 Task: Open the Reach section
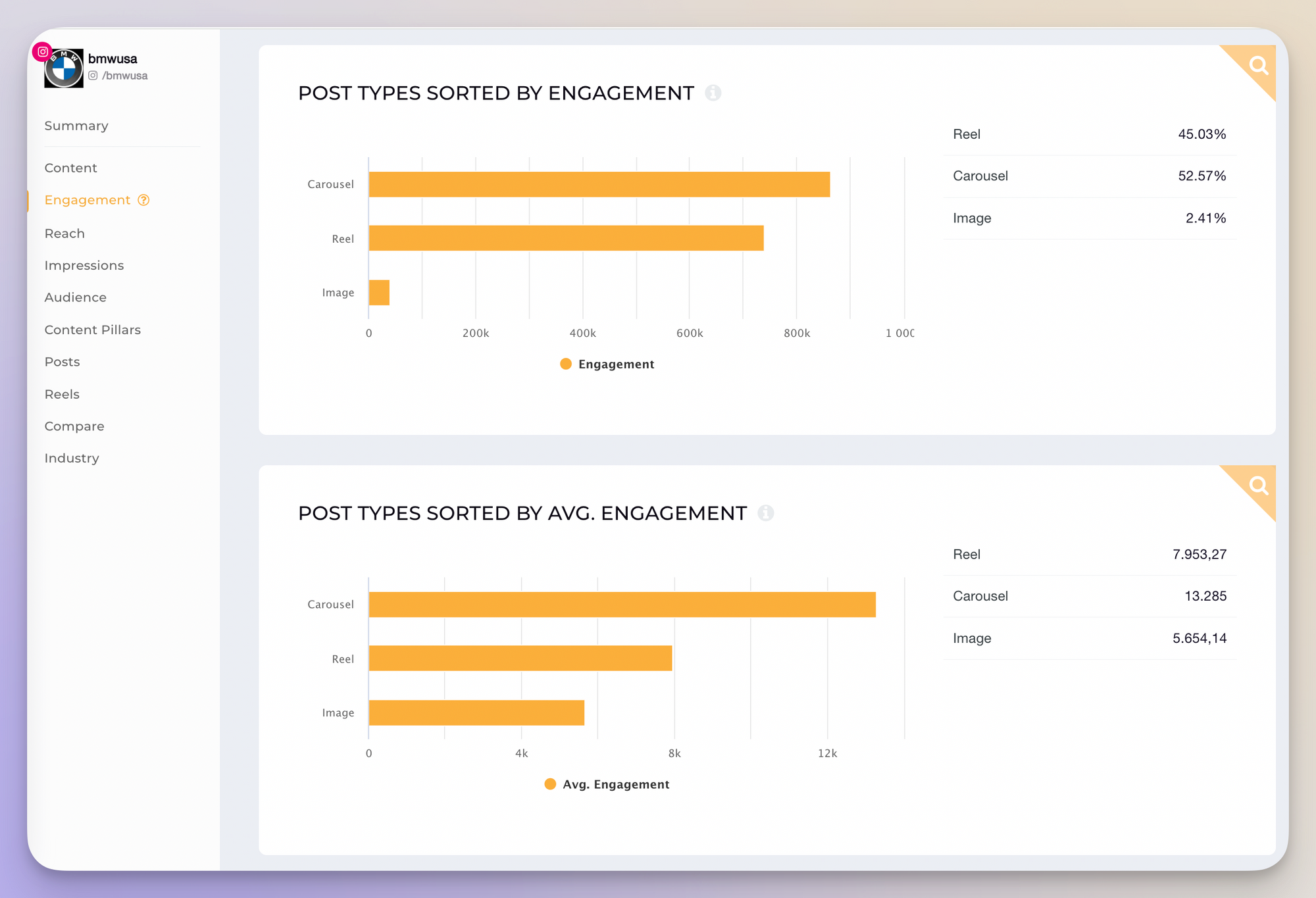point(64,232)
